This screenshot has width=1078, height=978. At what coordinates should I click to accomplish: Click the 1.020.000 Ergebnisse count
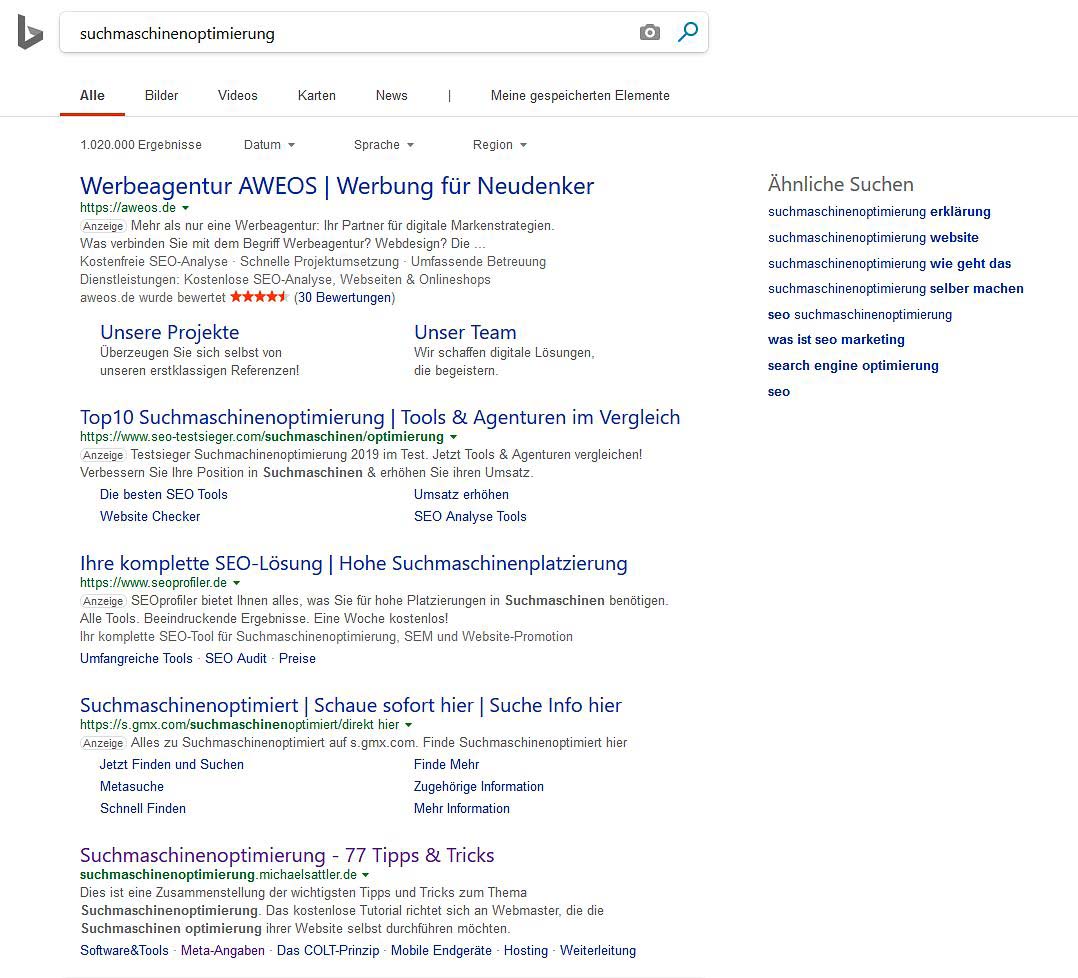click(x=141, y=145)
